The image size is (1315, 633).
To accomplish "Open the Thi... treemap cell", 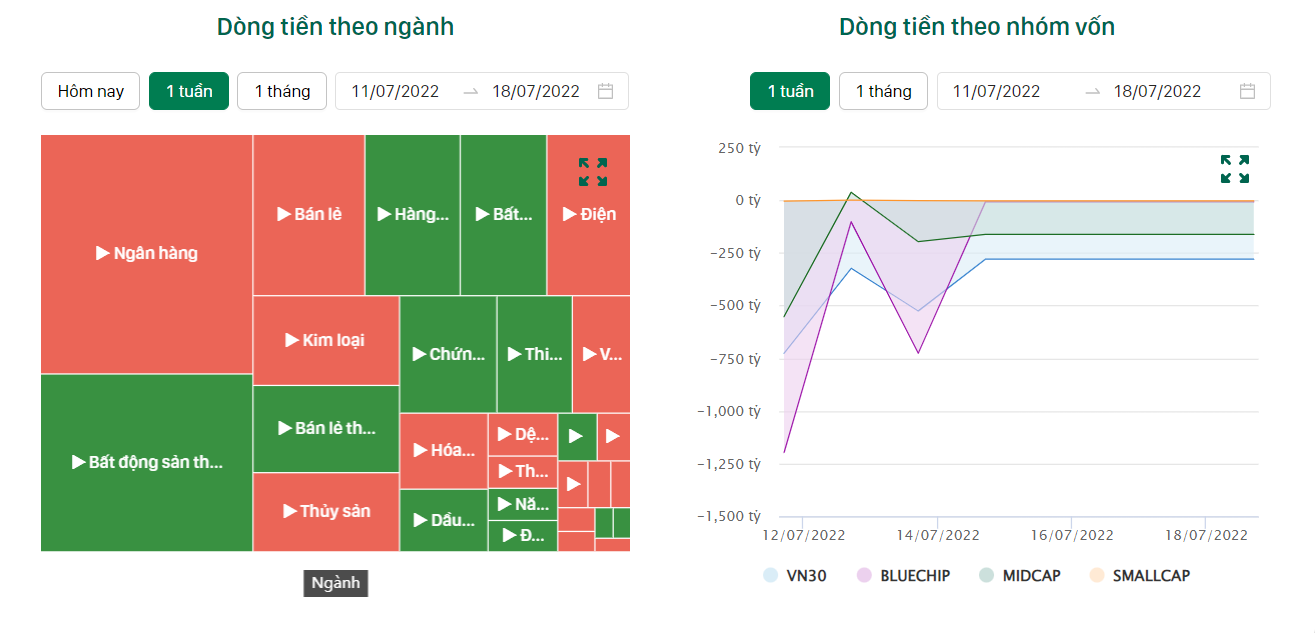I will (535, 354).
